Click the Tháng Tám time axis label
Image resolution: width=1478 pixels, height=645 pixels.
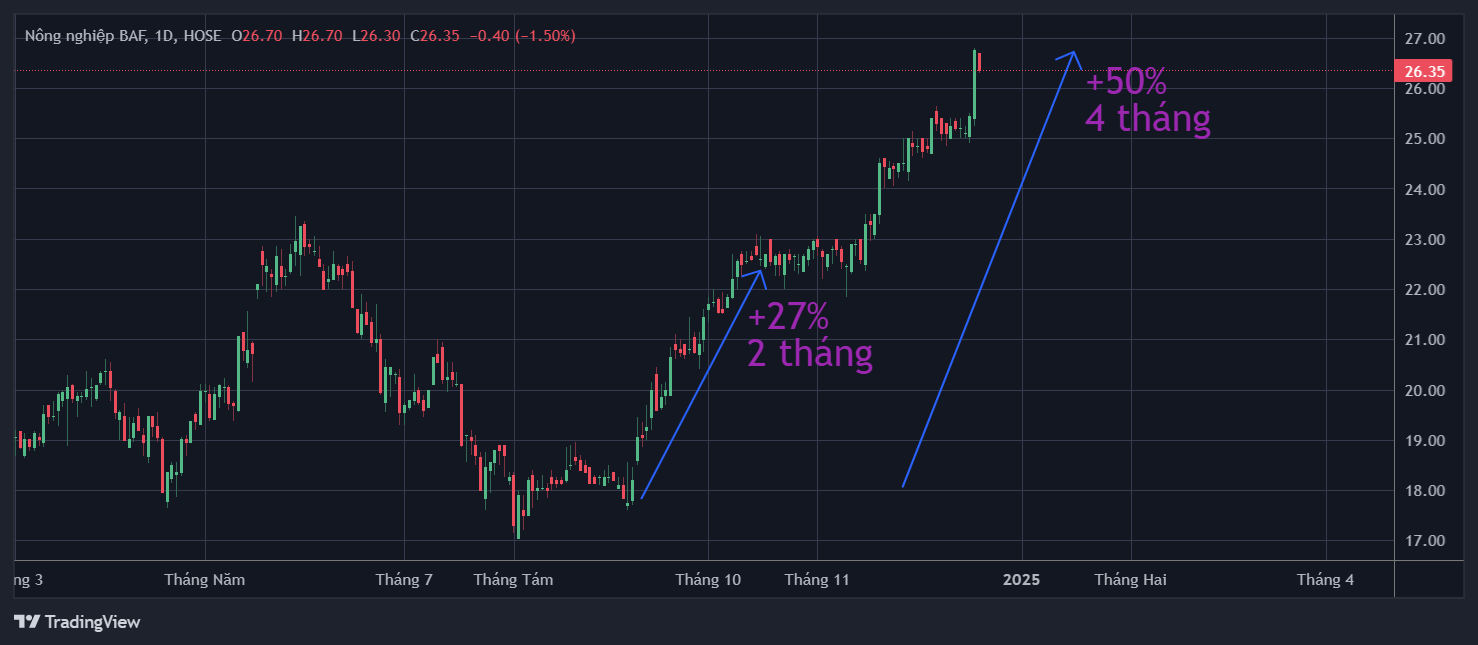pyautogui.click(x=513, y=579)
